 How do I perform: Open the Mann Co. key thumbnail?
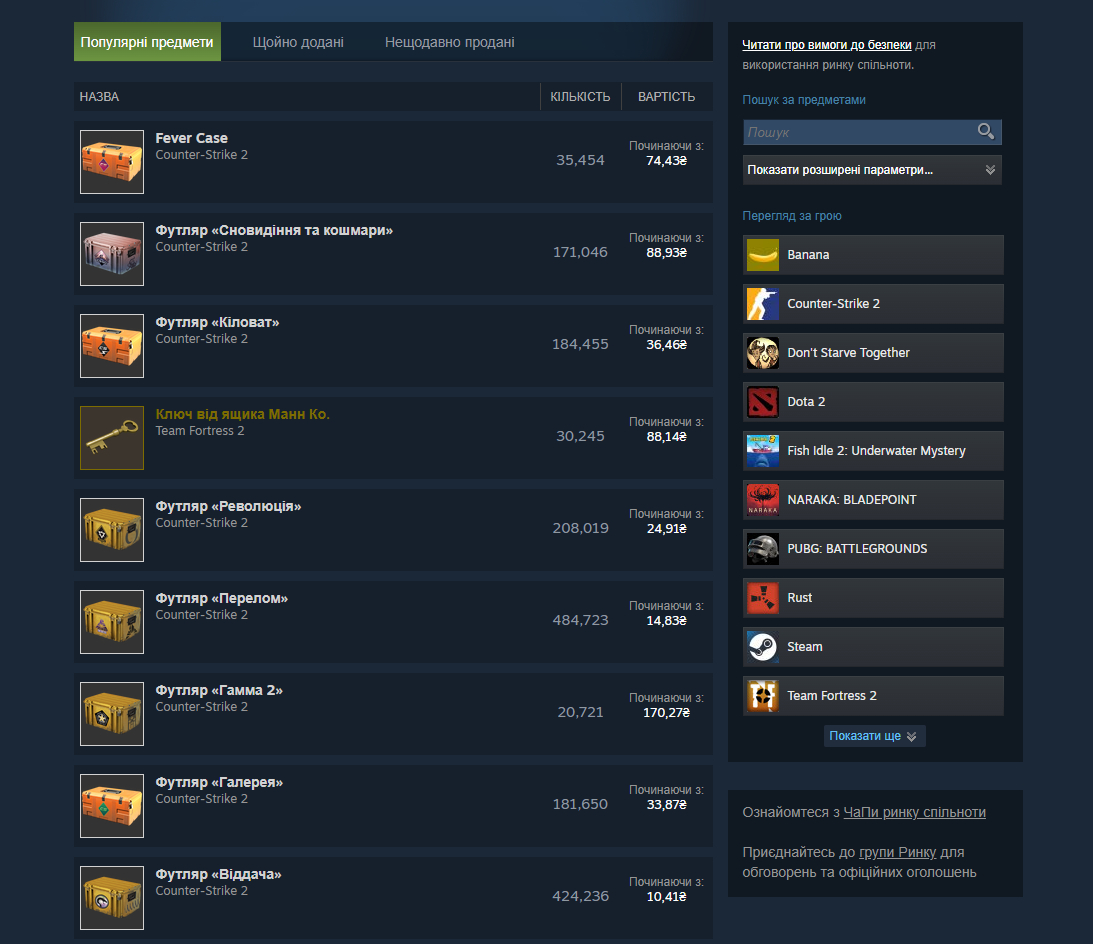pyautogui.click(x=112, y=438)
